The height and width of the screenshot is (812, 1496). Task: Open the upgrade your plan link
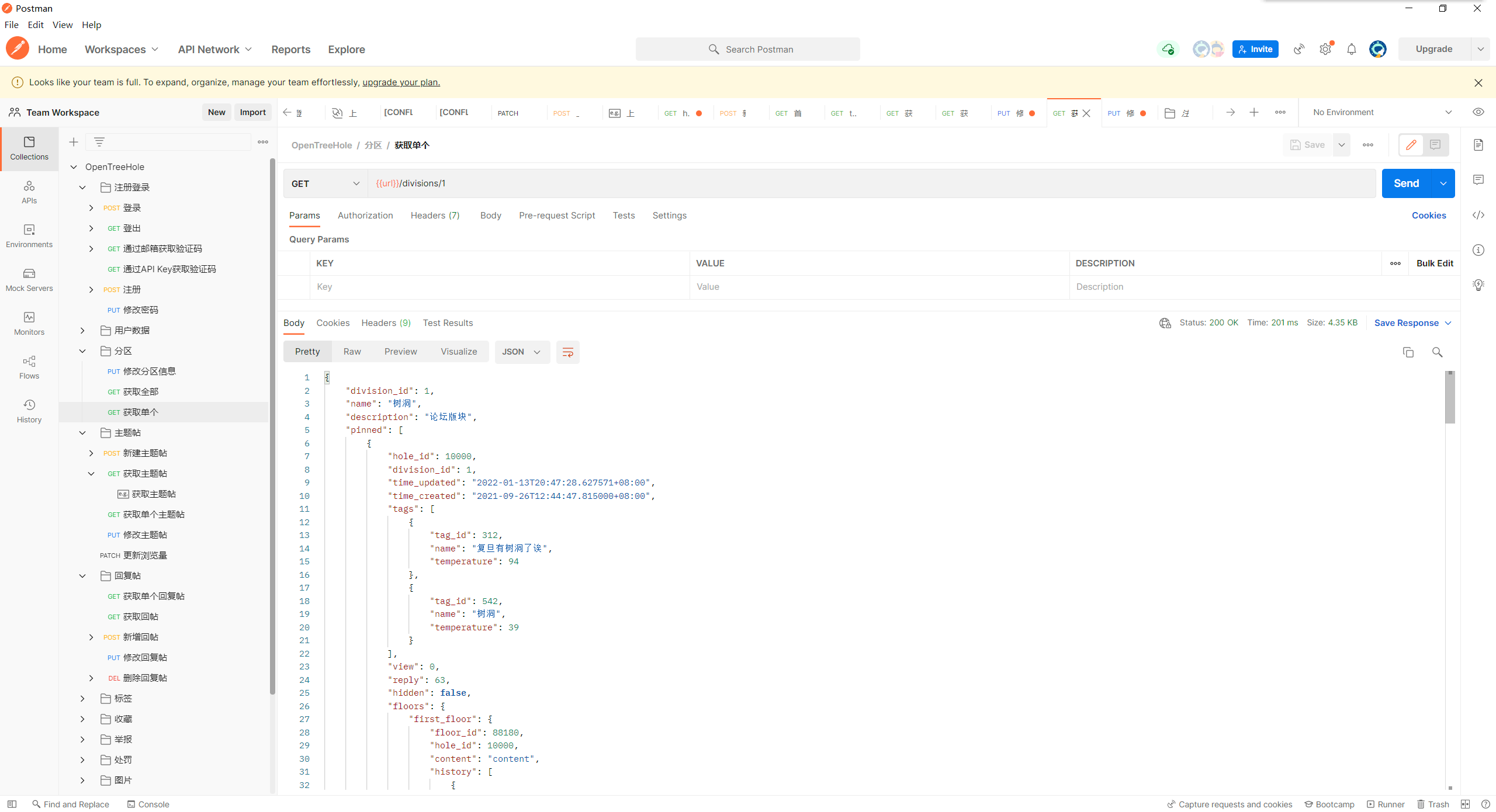(400, 82)
